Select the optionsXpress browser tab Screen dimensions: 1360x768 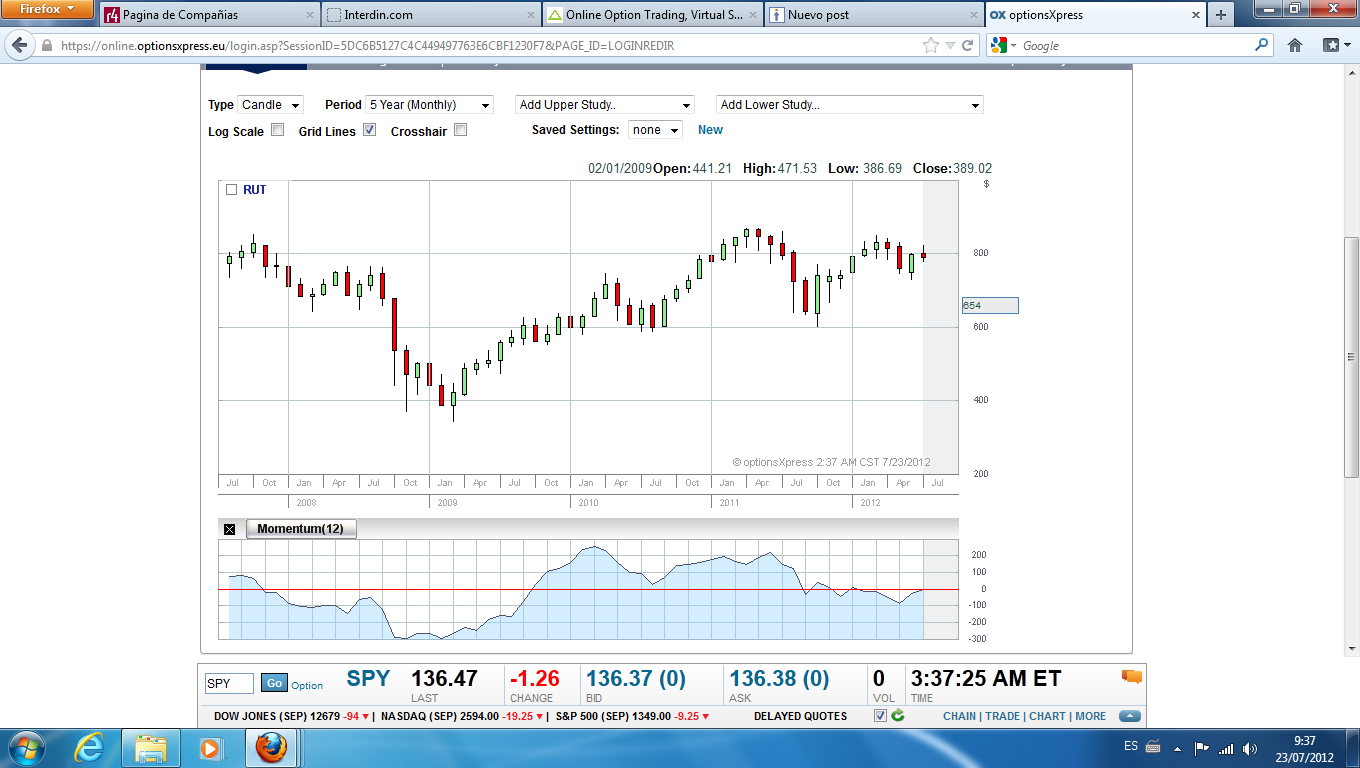click(x=1095, y=15)
